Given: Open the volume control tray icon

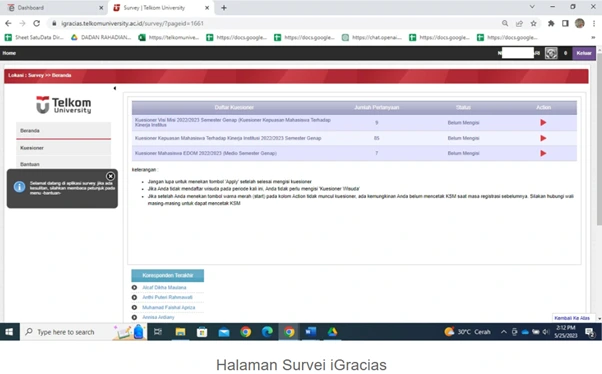Looking at the screenshot, I should [546, 332].
